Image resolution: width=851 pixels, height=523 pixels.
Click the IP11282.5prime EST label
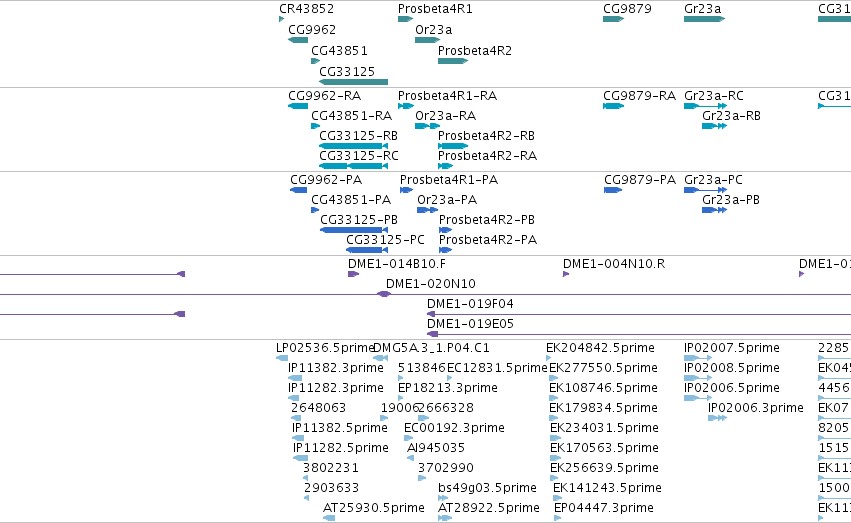(x=341, y=448)
